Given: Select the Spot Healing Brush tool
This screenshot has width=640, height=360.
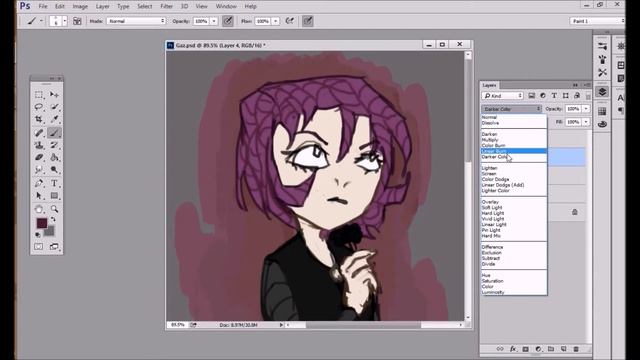Looking at the screenshot, I should pyautogui.click(x=39, y=133).
